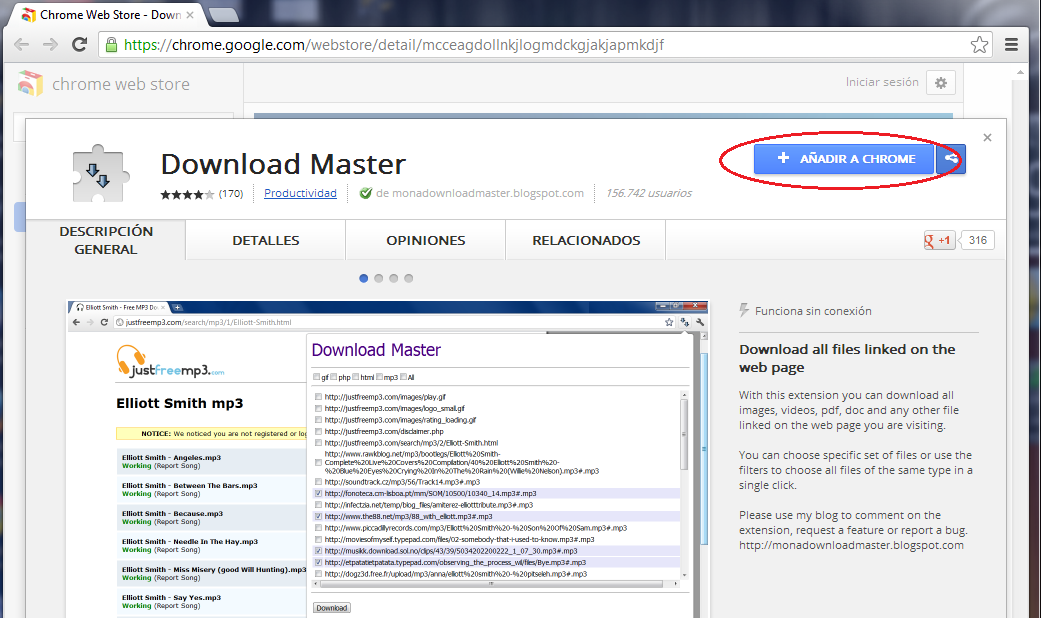Bookmark page with star icon
Viewport: 1041px width, 618px height.
click(979, 45)
